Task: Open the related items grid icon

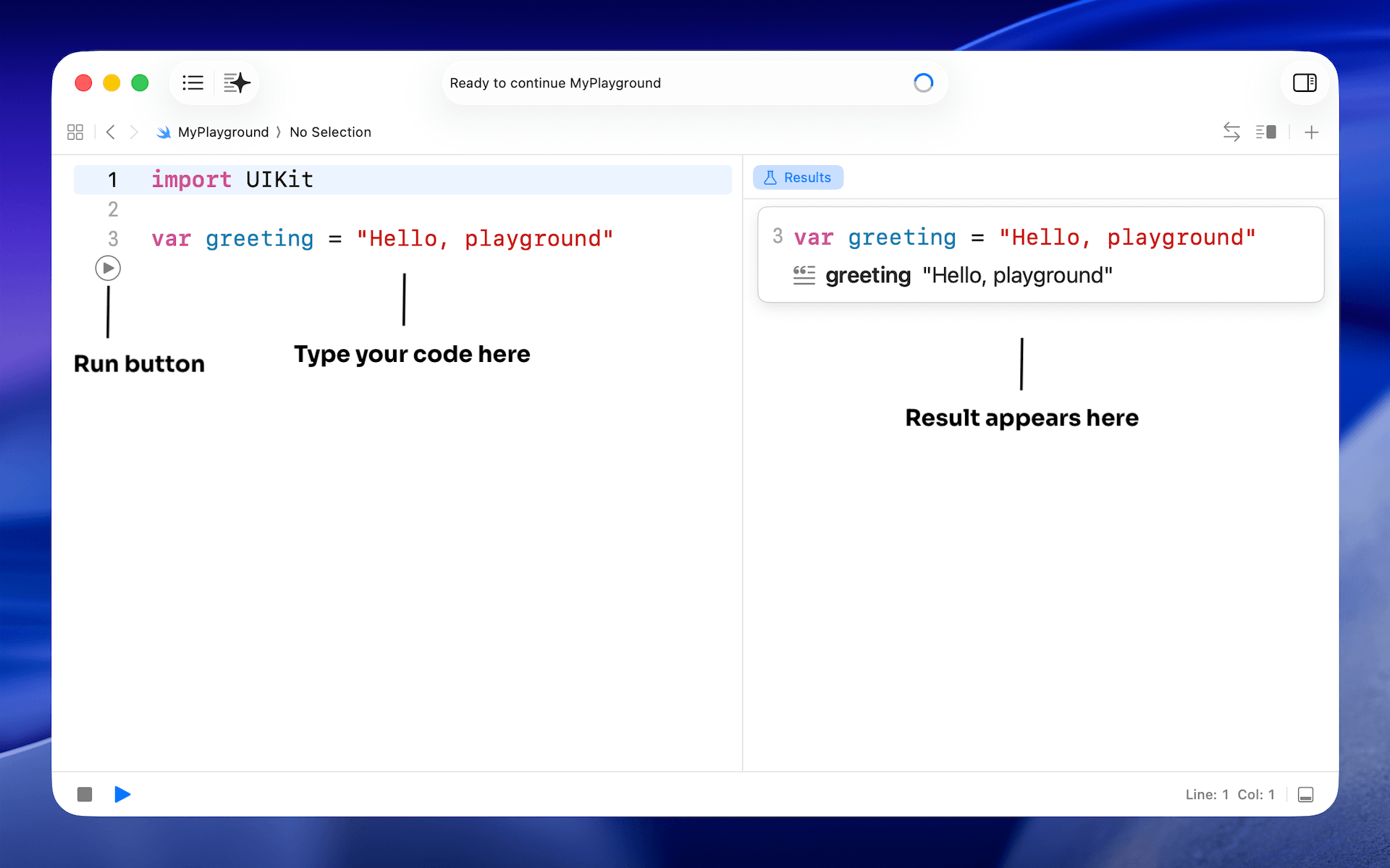Action: 75,132
